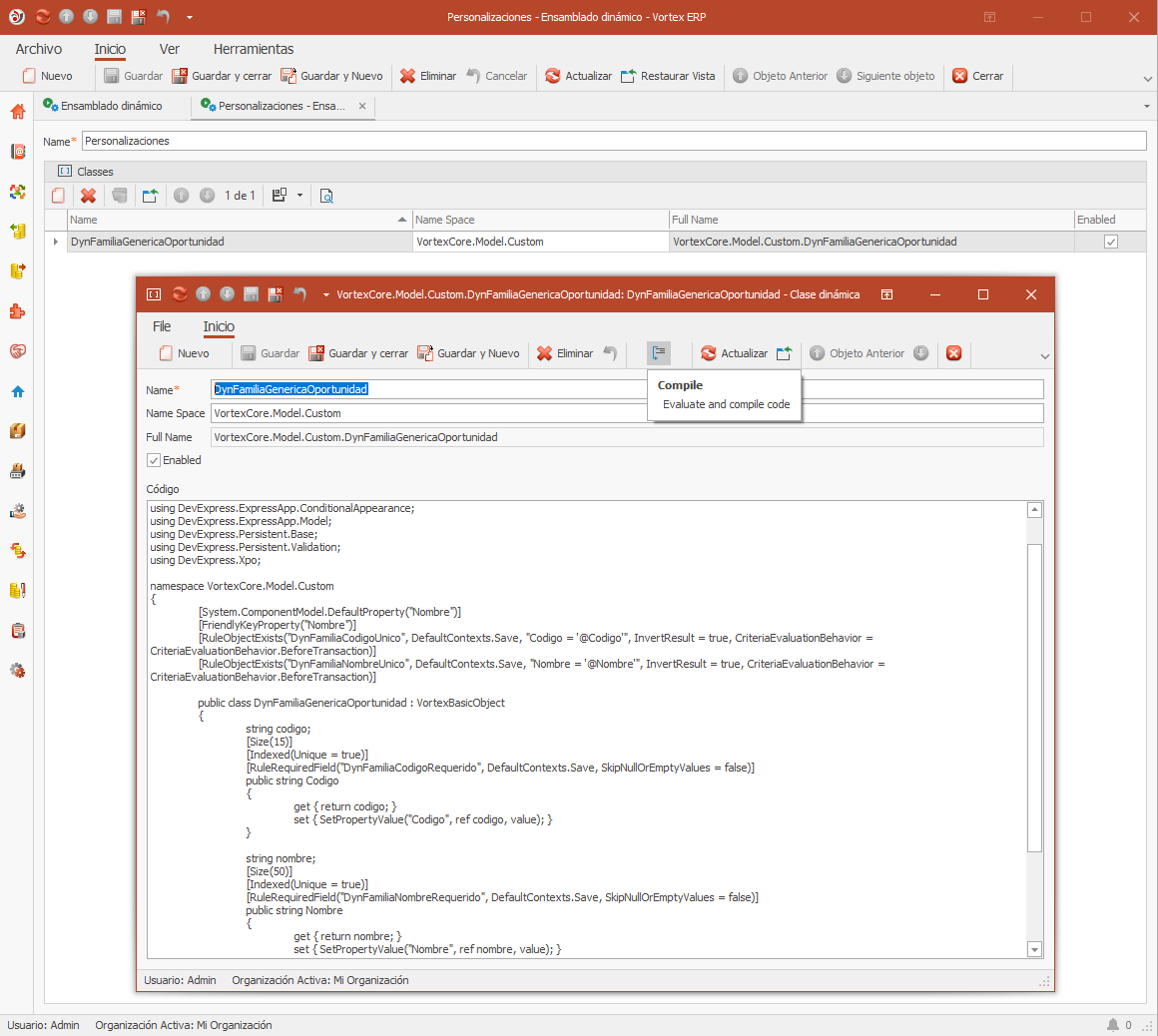The image size is (1158, 1036).
Task: Click the print preview icon in Classes toolbar
Action: [x=326, y=196]
